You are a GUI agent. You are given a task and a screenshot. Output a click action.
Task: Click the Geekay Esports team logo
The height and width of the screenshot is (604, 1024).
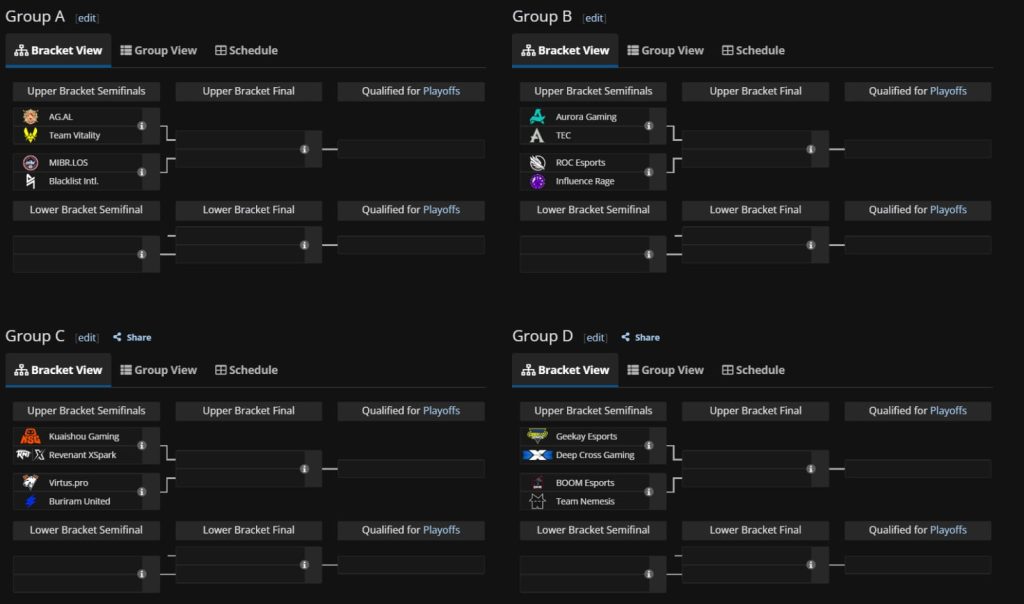click(x=537, y=436)
